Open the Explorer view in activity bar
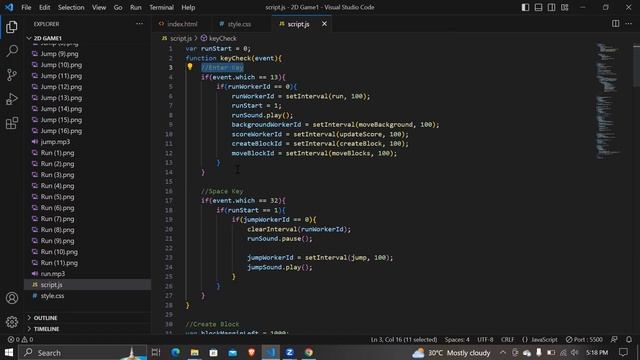Viewport: 640px width, 360px height. [12, 27]
